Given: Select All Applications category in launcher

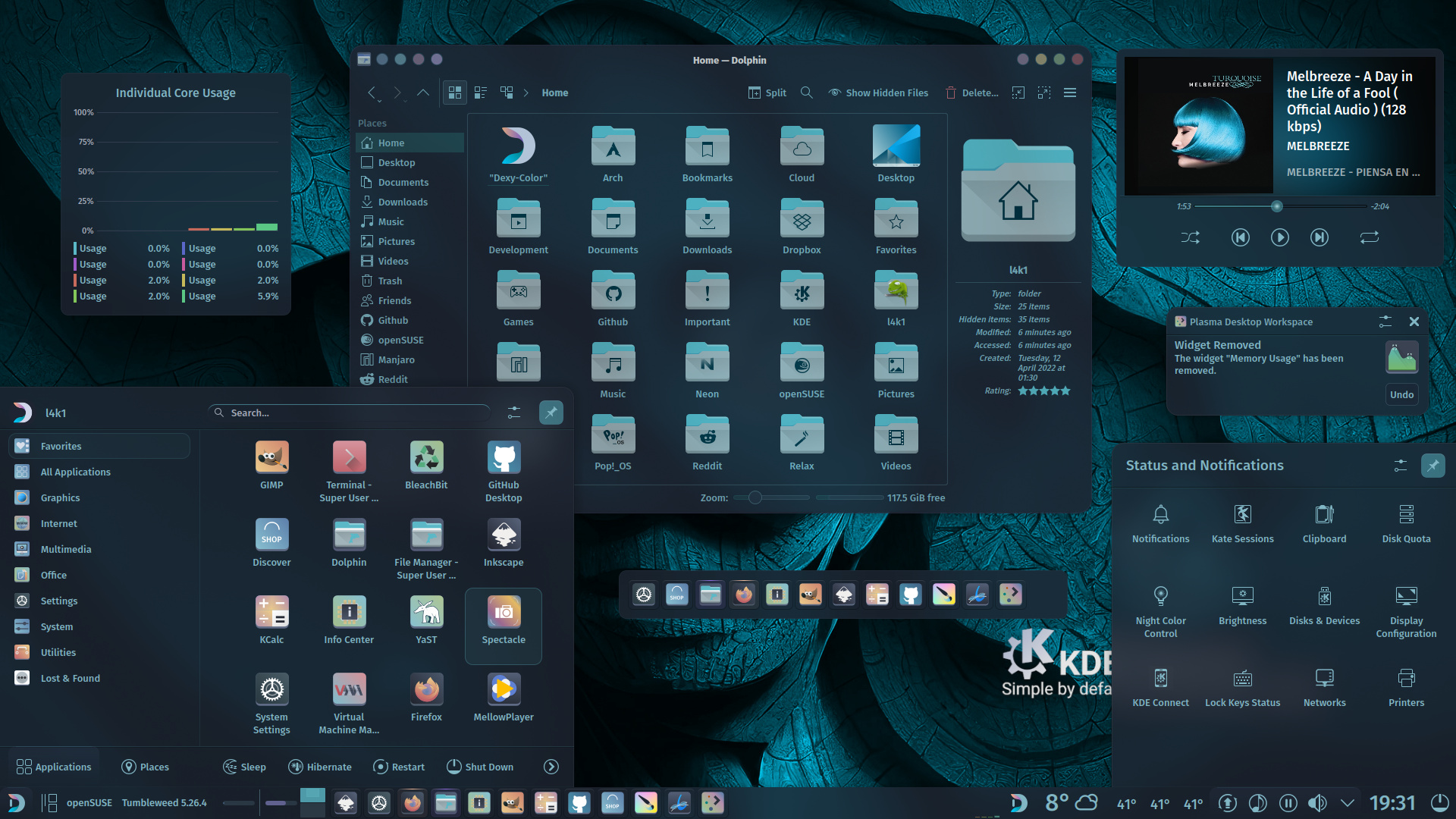Looking at the screenshot, I should click(x=99, y=472).
